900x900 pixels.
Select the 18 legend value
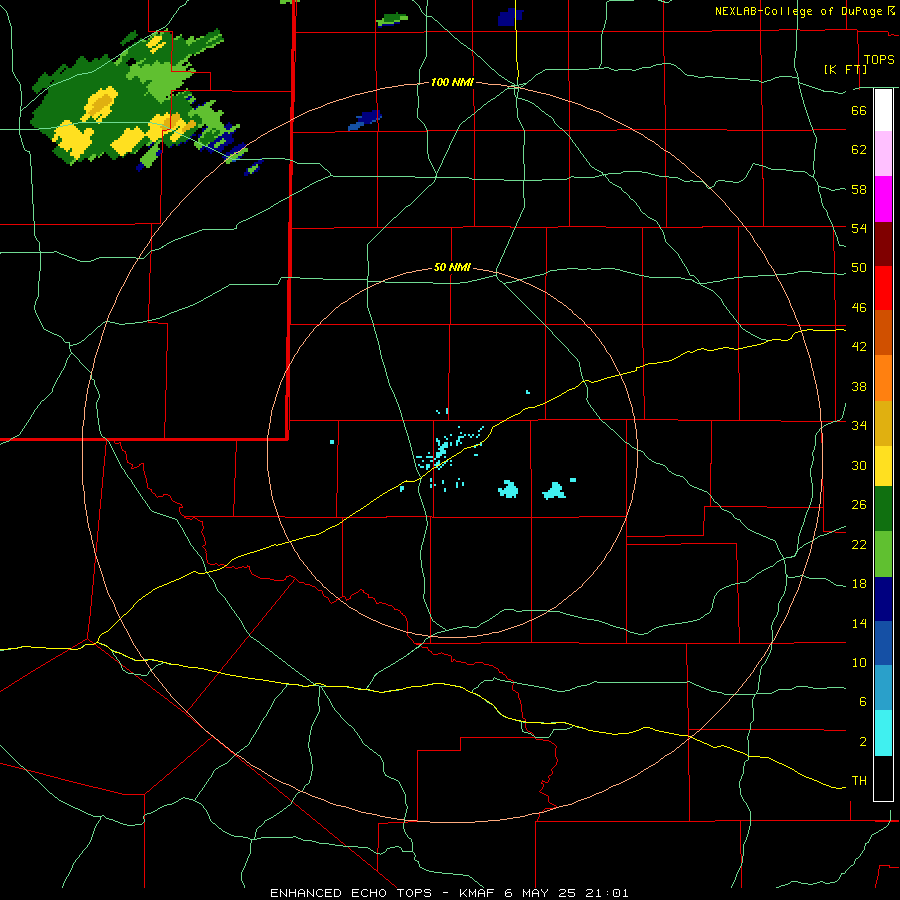click(x=859, y=584)
